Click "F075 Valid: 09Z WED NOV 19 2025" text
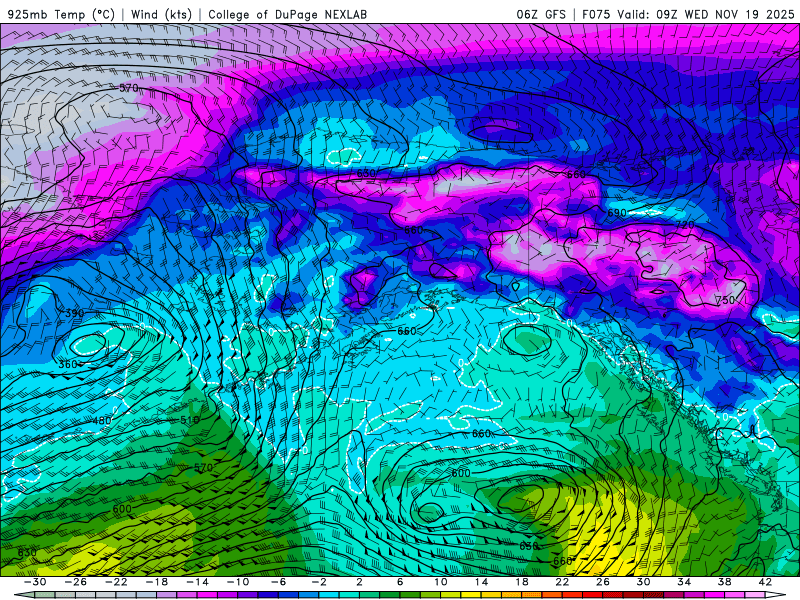 (x=688, y=14)
